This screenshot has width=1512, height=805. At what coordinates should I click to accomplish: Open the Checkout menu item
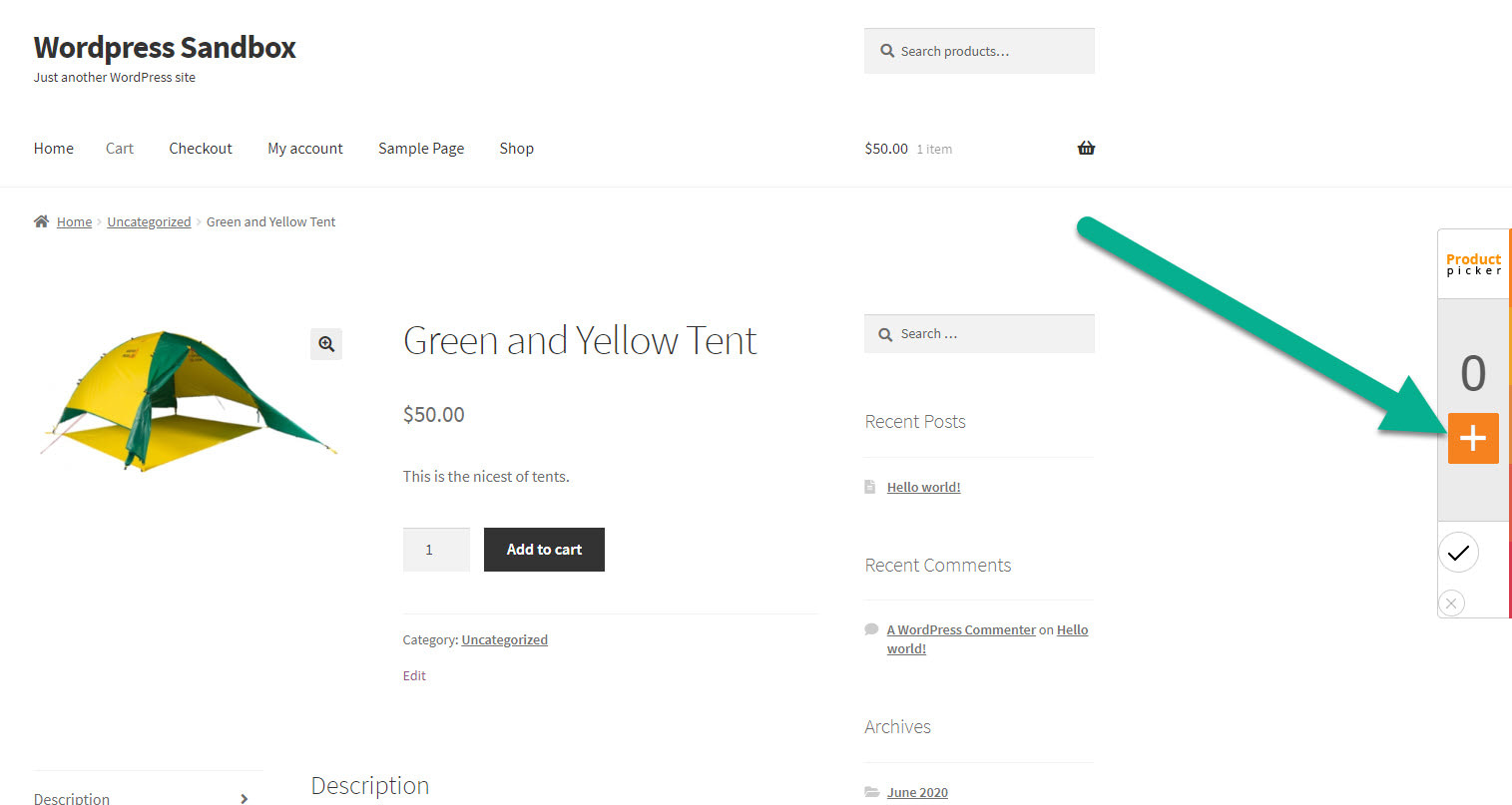pyautogui.click(x=201, y=149)
